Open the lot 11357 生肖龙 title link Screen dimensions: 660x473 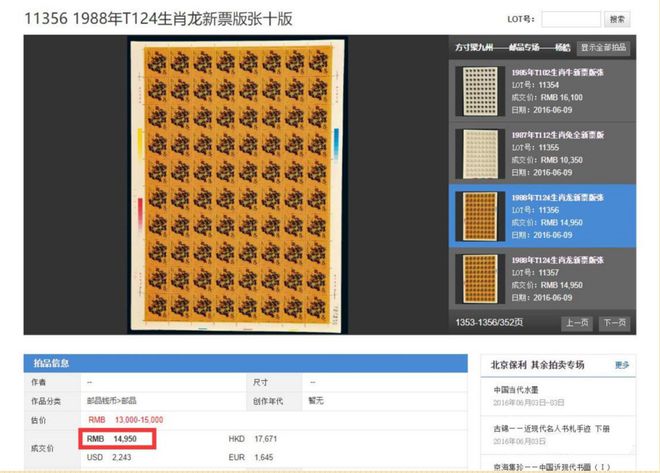tap(557, 260)
